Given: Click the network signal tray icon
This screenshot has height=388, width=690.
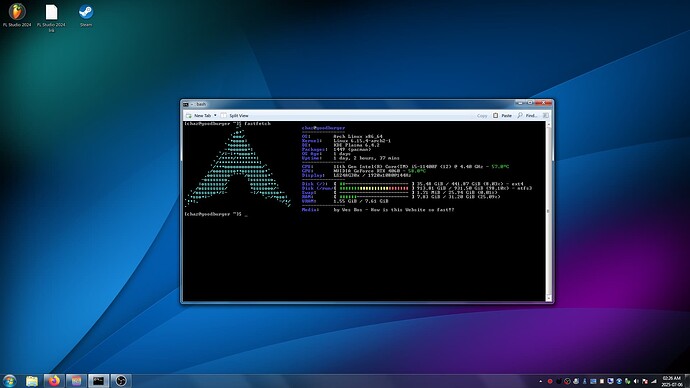Looking at the screenshot, I should coord(653,381).
